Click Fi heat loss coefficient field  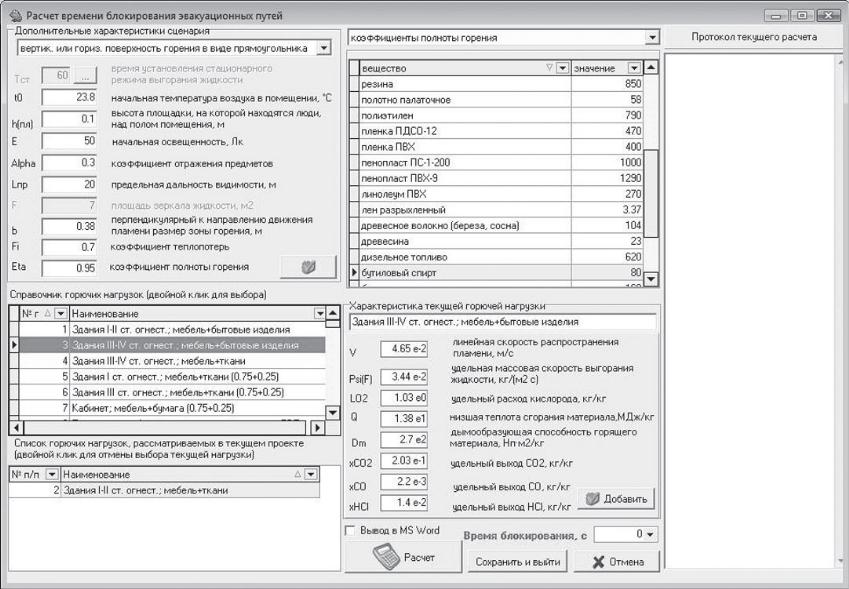point(69,247)
